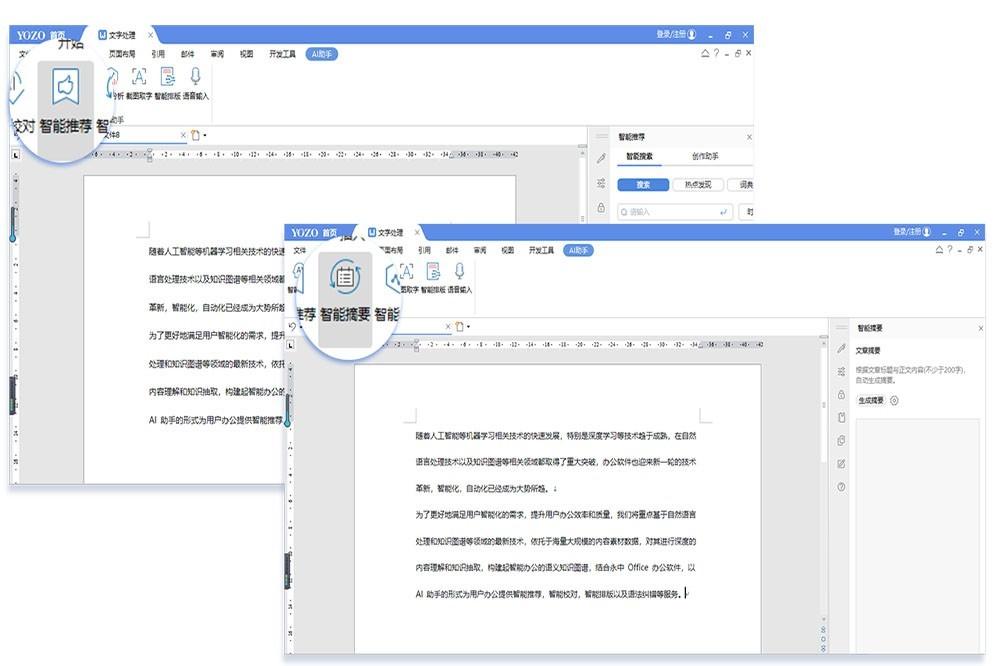Click the clipboard sidebar icon beside 智能摘要 panel
The image size is (1000, 666).
pyautogui.click(x=841, y=417)
